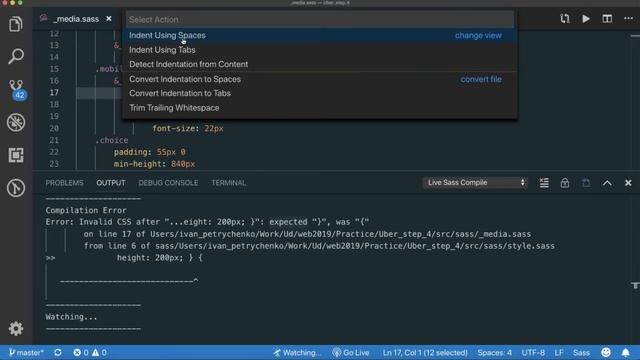Click the master branch in status bar
The height and width of the screenshot is (360, 640).
tap(26, 352)
